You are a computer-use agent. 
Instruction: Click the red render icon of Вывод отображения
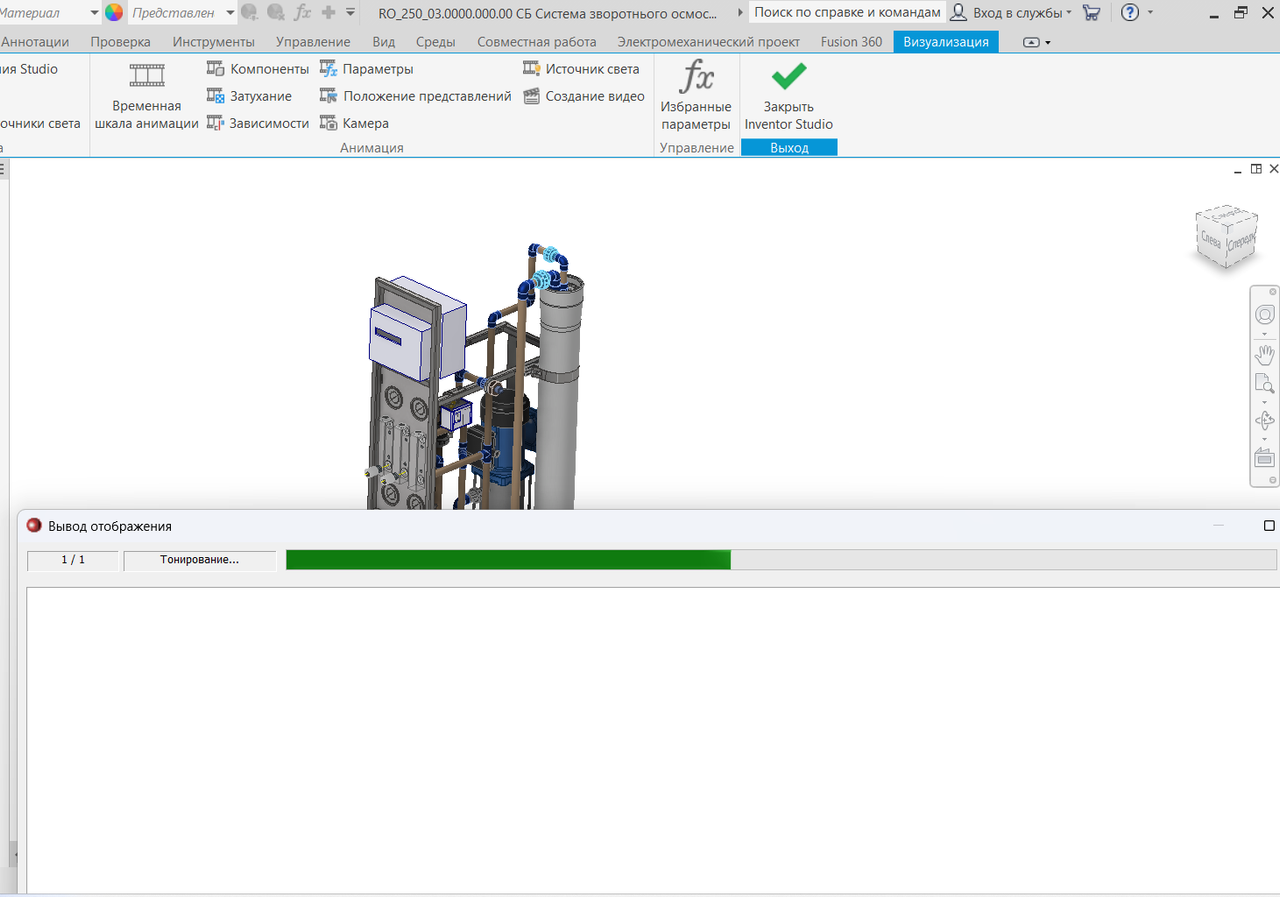pos(34,526)
